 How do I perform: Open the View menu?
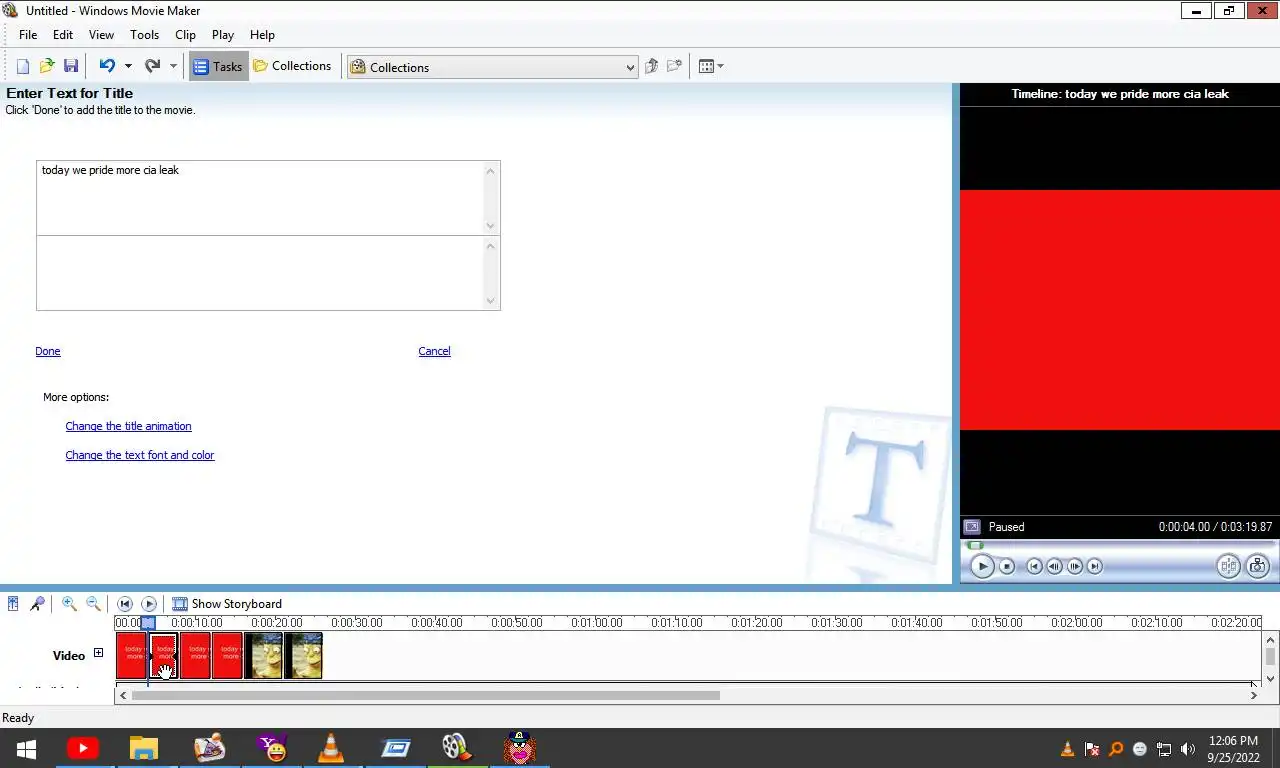click(x=101, y=34)
